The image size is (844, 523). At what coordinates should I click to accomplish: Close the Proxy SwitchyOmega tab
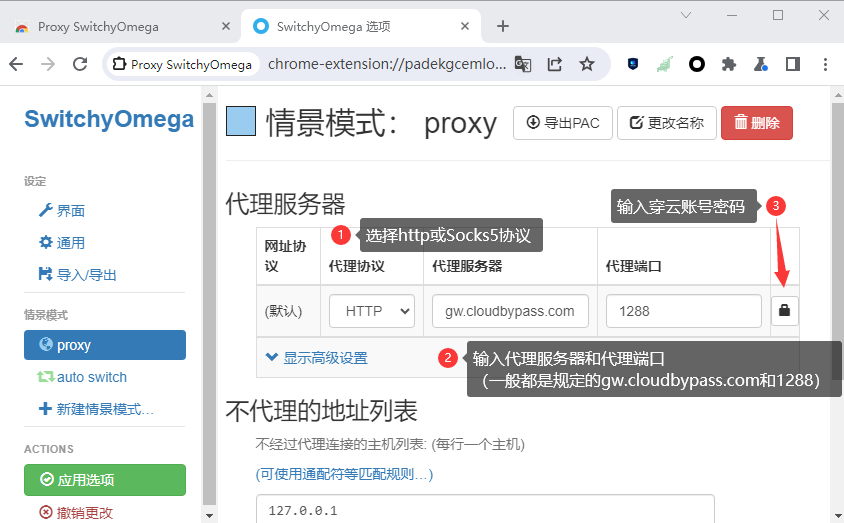(x=226, y=26)
